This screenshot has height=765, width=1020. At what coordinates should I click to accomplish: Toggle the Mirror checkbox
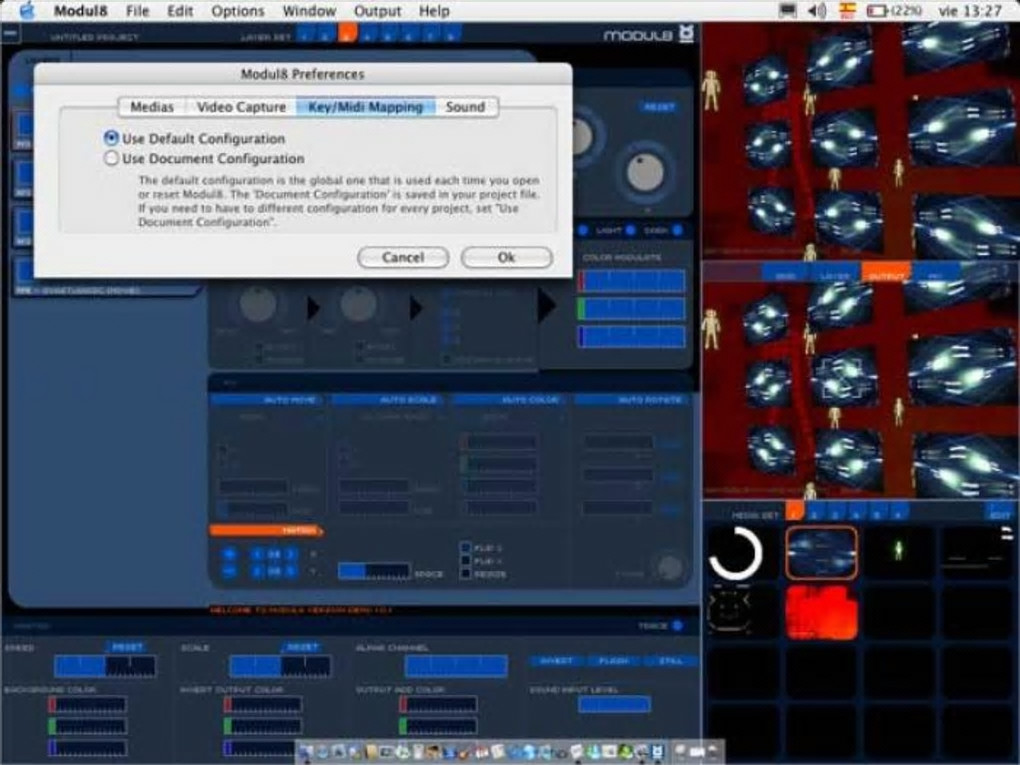coord(466,574)
